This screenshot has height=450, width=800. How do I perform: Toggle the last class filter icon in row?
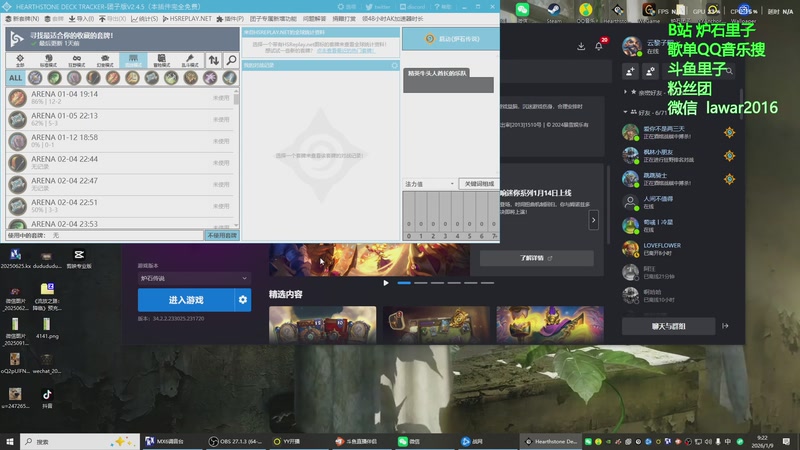[x=229, y=78]
